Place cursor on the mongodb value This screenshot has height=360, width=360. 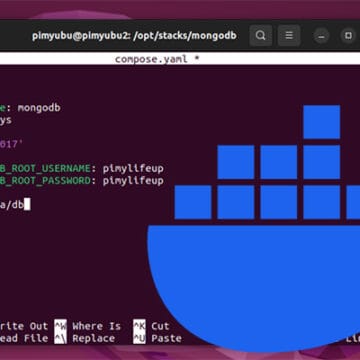(x=39, y=108)
